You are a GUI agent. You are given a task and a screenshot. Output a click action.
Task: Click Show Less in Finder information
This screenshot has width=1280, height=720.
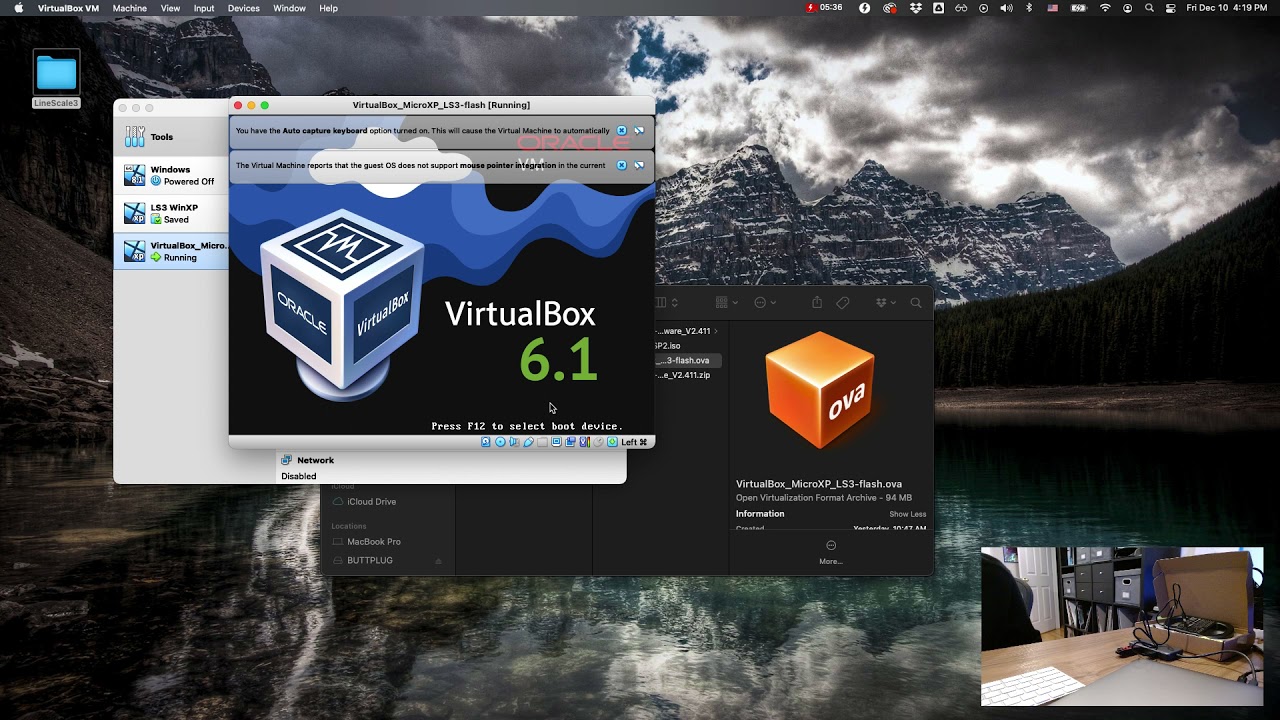pos(908,514)
